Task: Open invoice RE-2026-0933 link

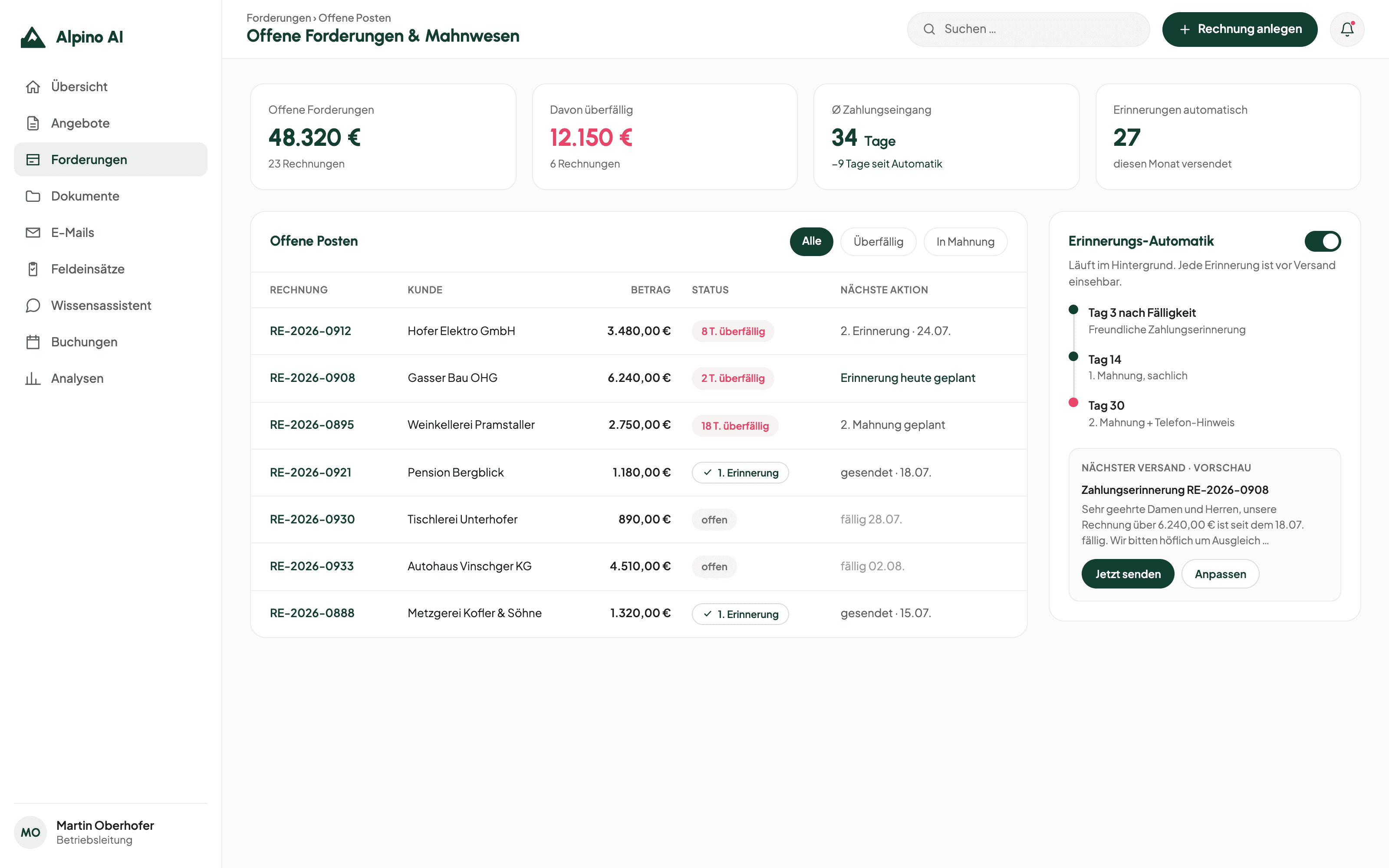Action: pos(312,566)
